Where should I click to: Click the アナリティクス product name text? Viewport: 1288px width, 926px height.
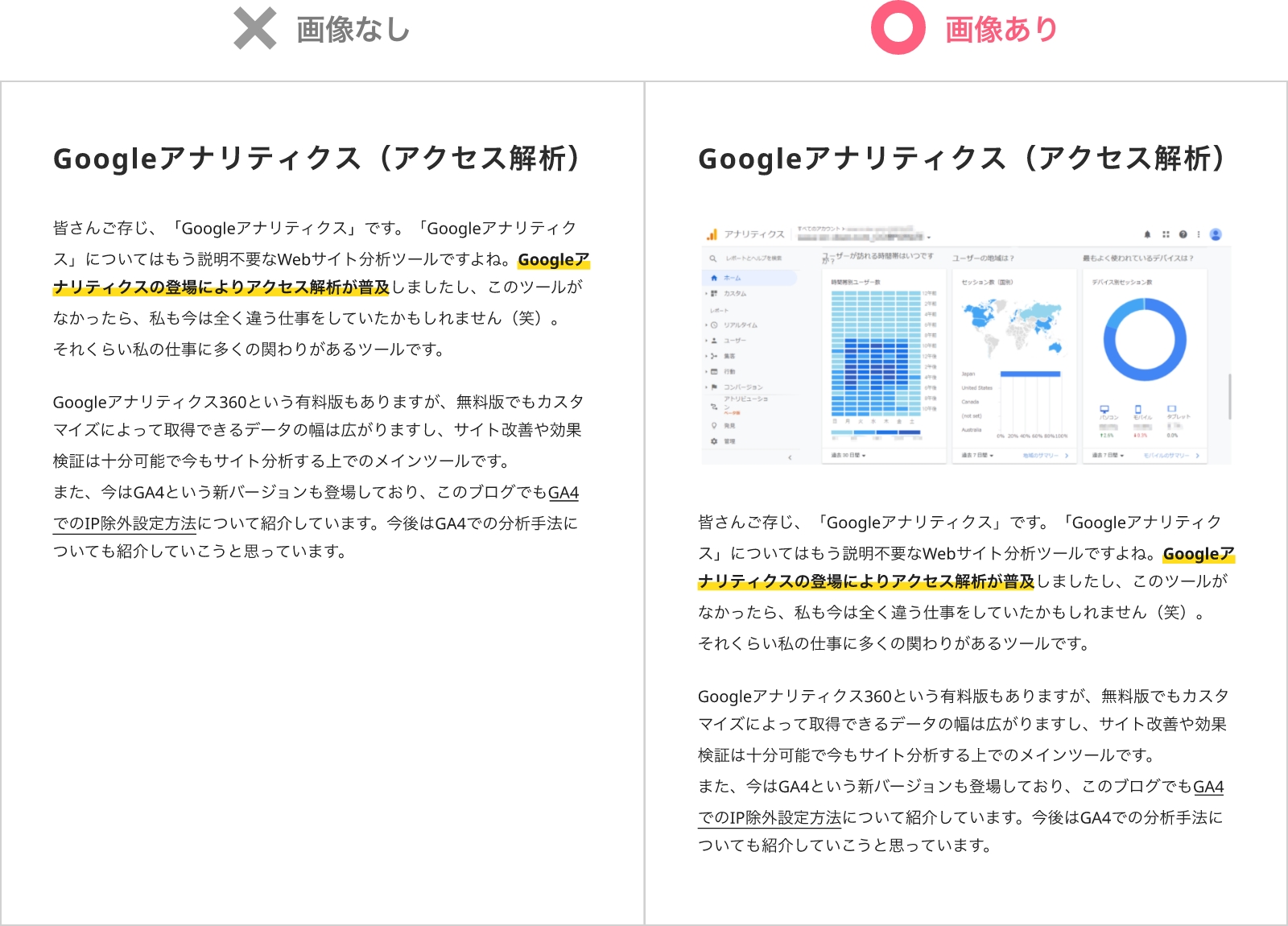(754, 234)
